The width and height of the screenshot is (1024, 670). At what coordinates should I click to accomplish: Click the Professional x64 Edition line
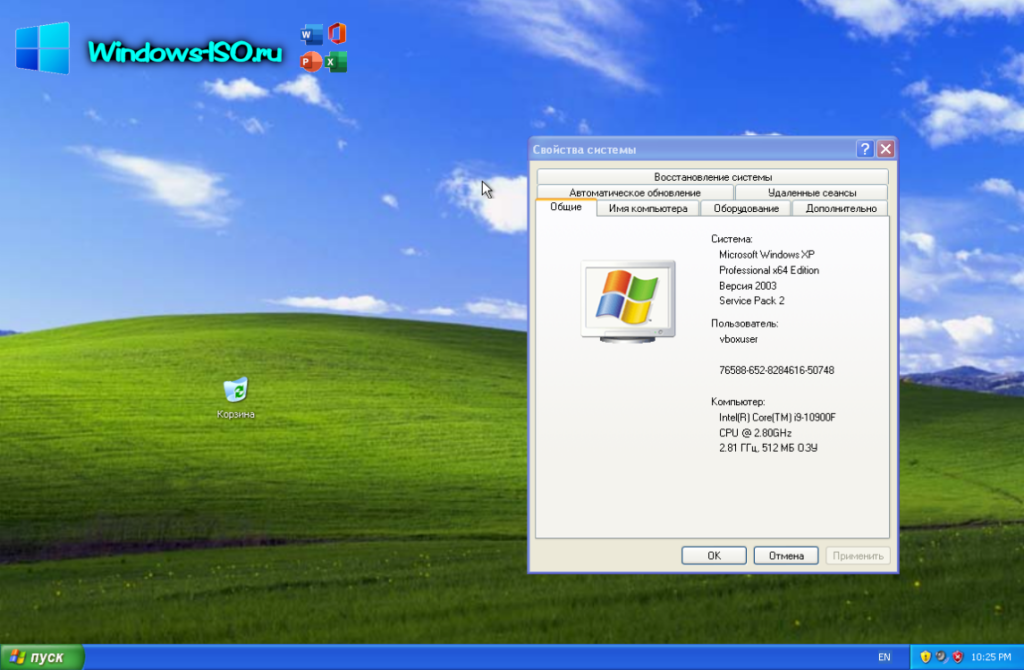point(769,270)
